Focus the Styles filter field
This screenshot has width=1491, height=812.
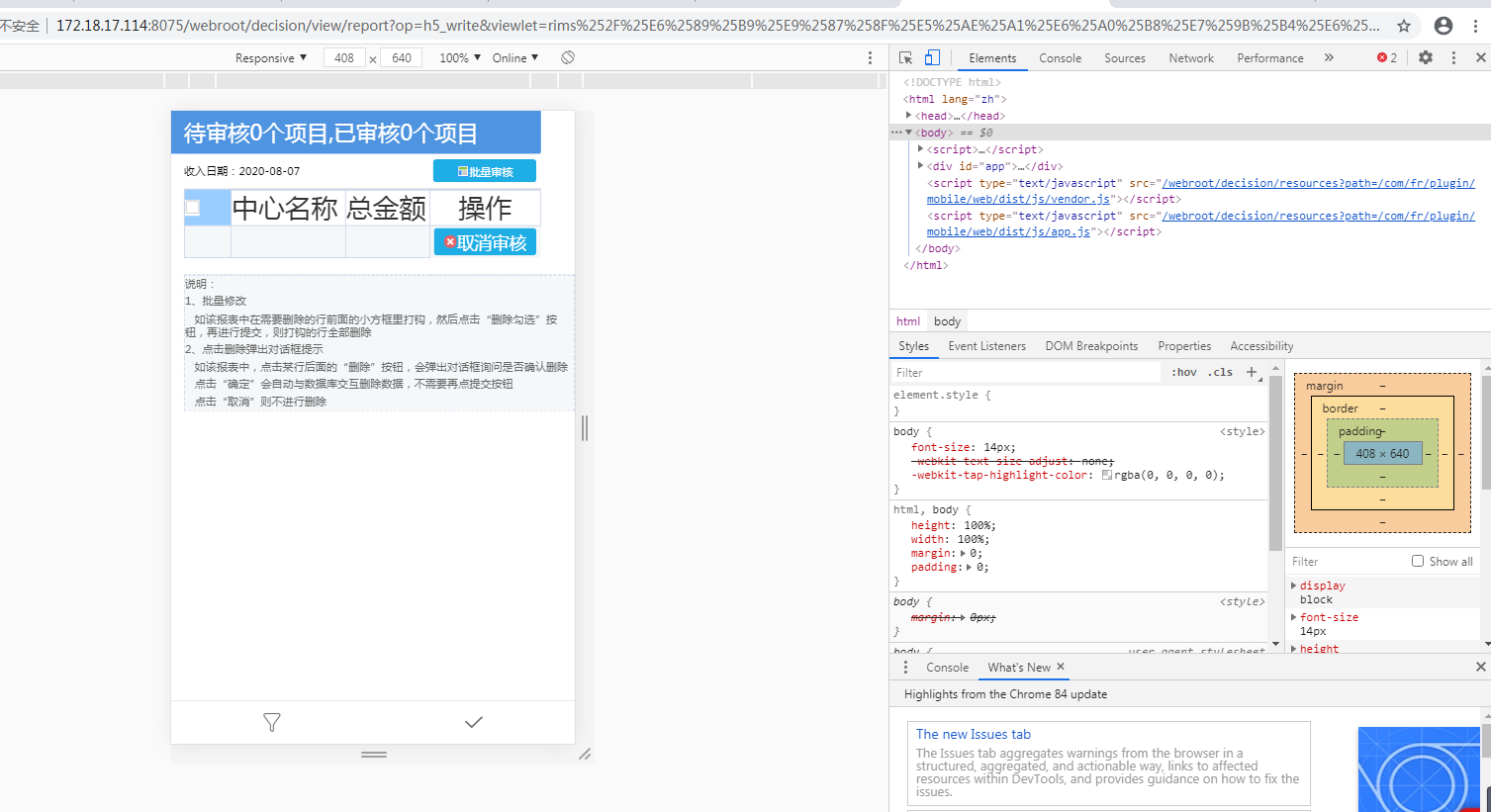click(1026, 372)
